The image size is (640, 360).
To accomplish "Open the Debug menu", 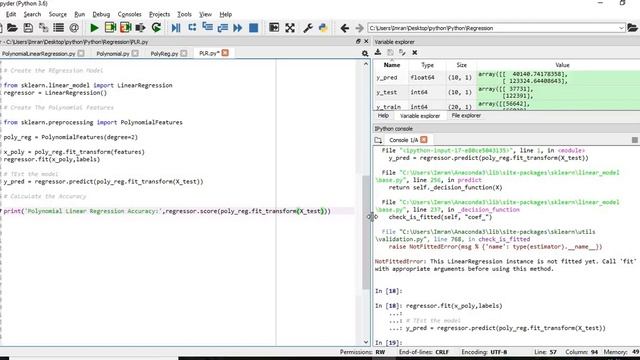I will (x=101, y=14).
